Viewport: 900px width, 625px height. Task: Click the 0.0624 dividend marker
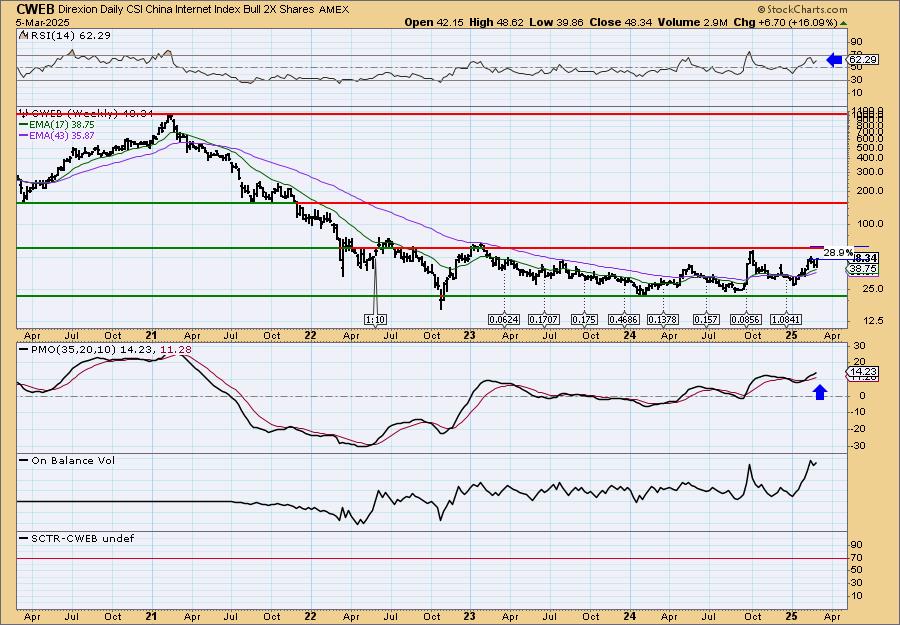503,319
